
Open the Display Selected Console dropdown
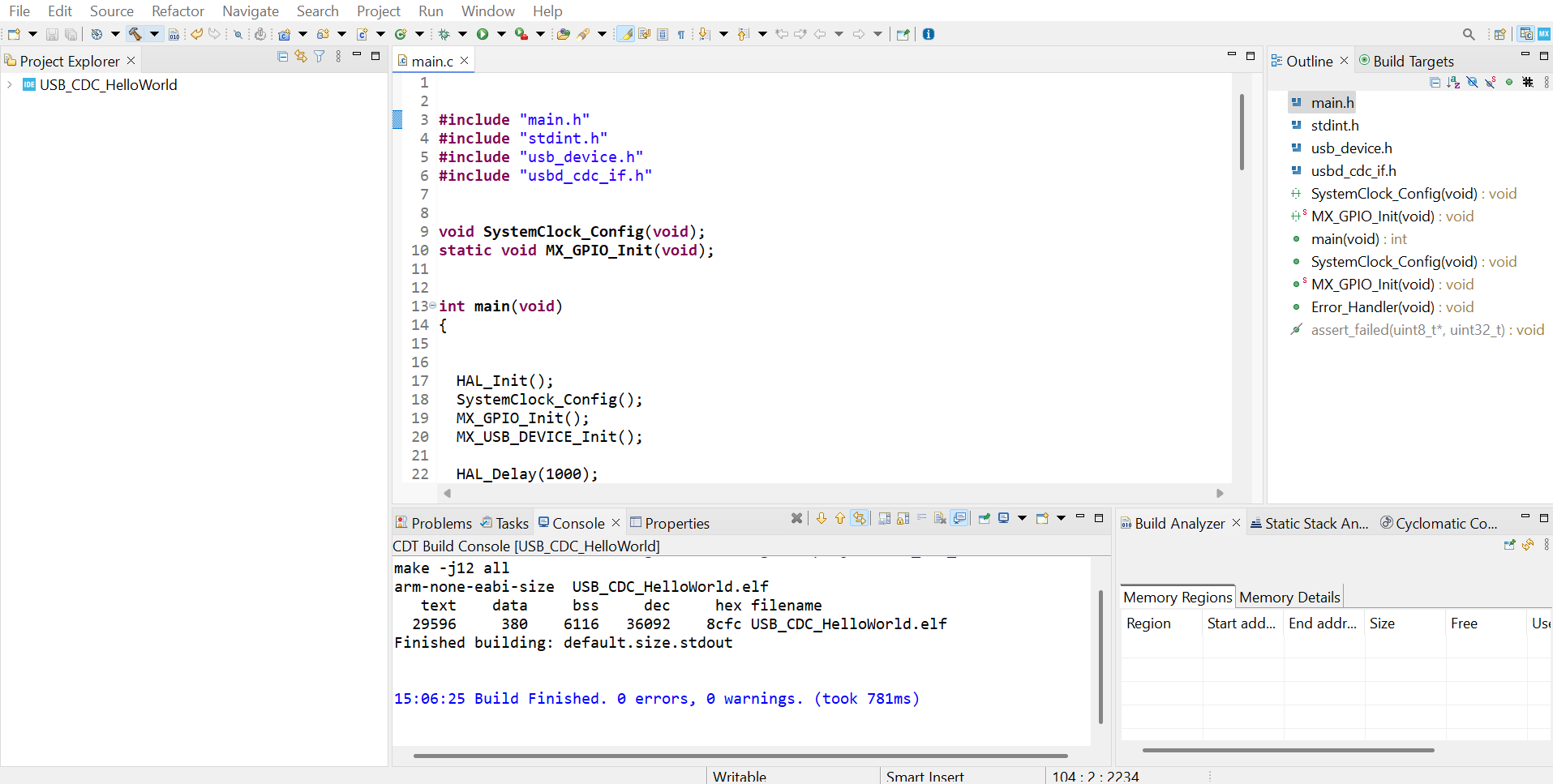pyautogui.click(x=1020, y=519)
